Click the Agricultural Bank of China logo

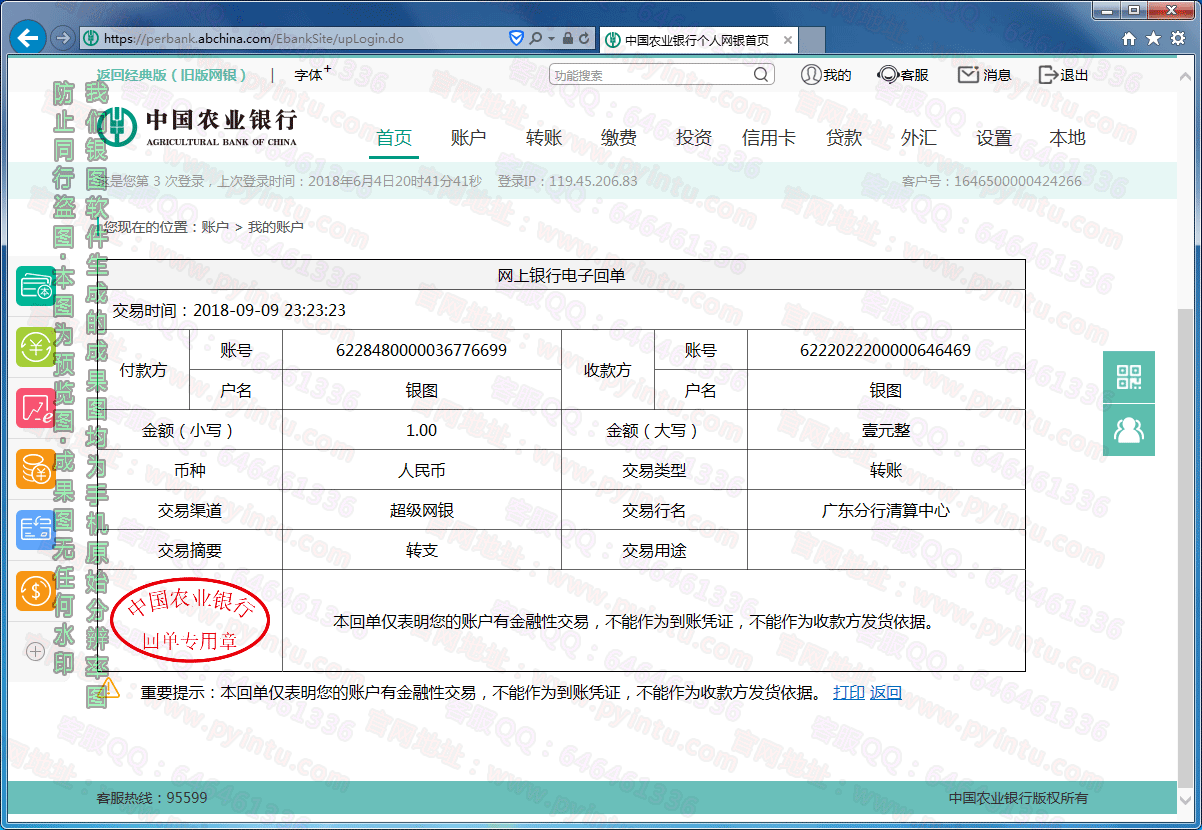click(x=197, y=126)
